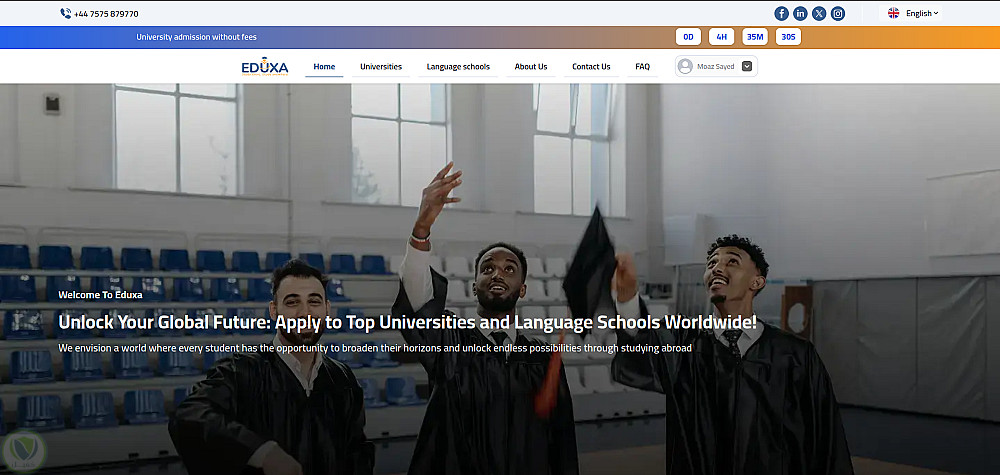Image resolution: width=1000 pixels, height=475 pixels.
Task: Click the 'Welcome To Eduxa' text
Action: click(x=100, y=295)
